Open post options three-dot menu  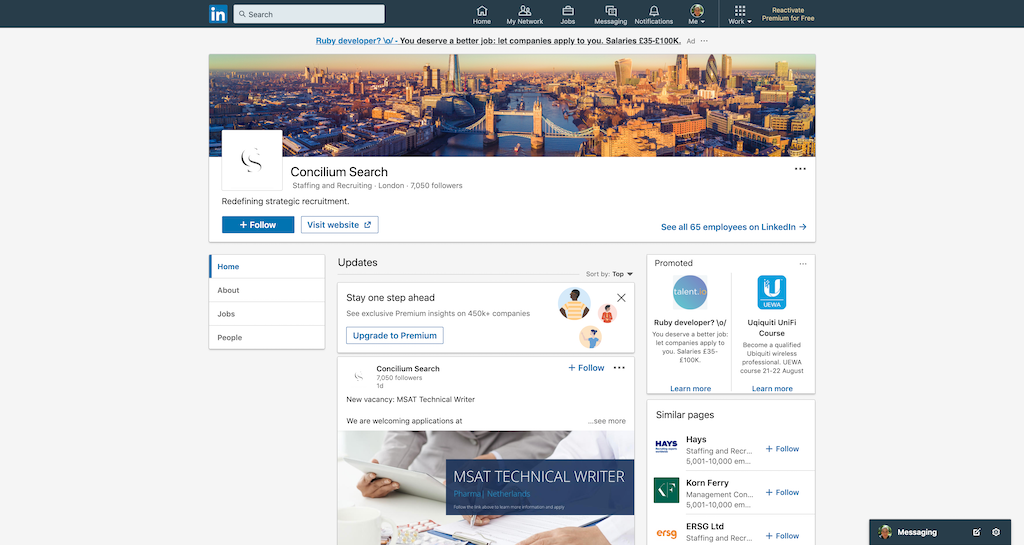click(619, 368)
